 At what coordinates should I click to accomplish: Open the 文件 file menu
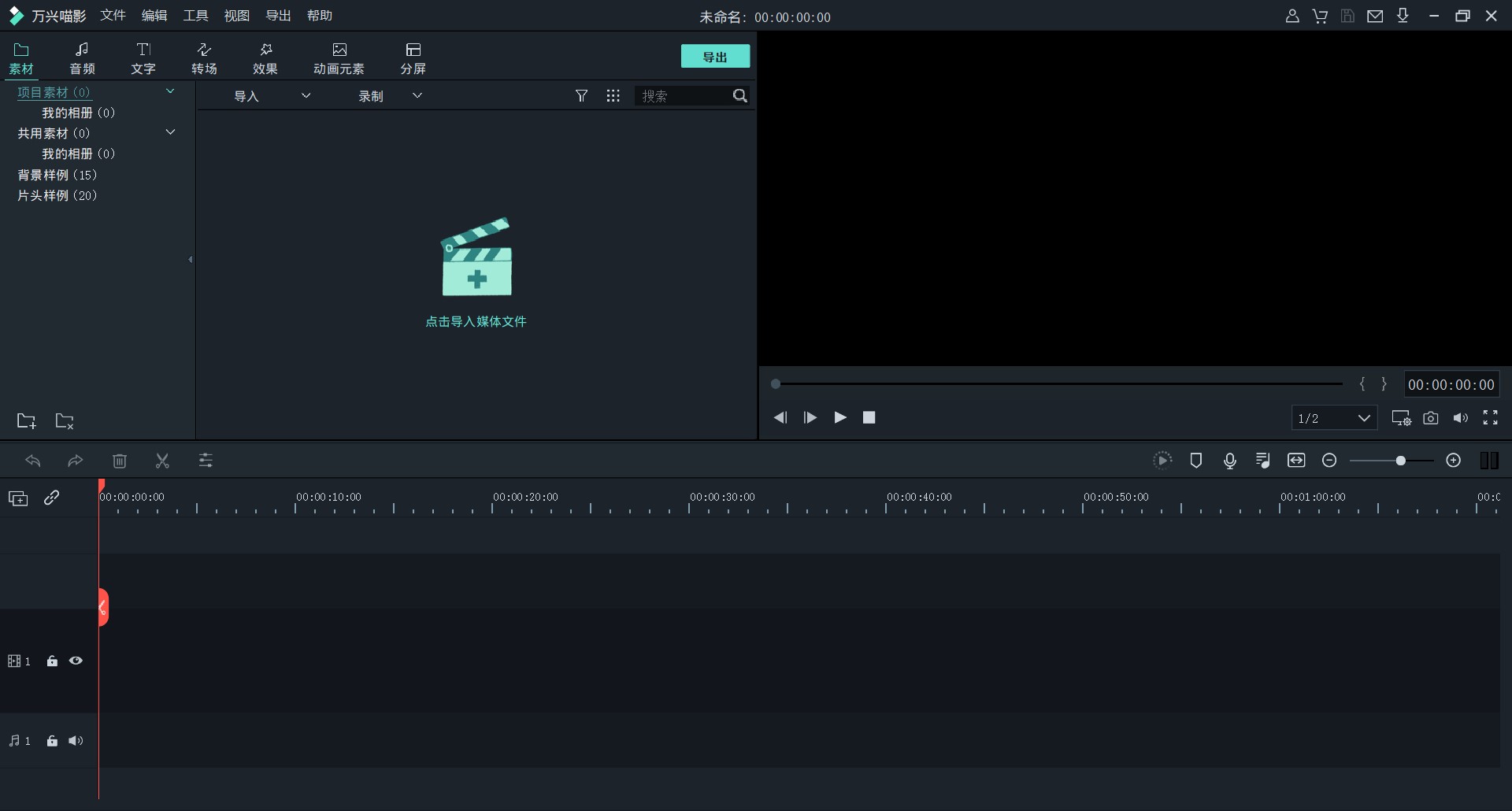point(113,16)
